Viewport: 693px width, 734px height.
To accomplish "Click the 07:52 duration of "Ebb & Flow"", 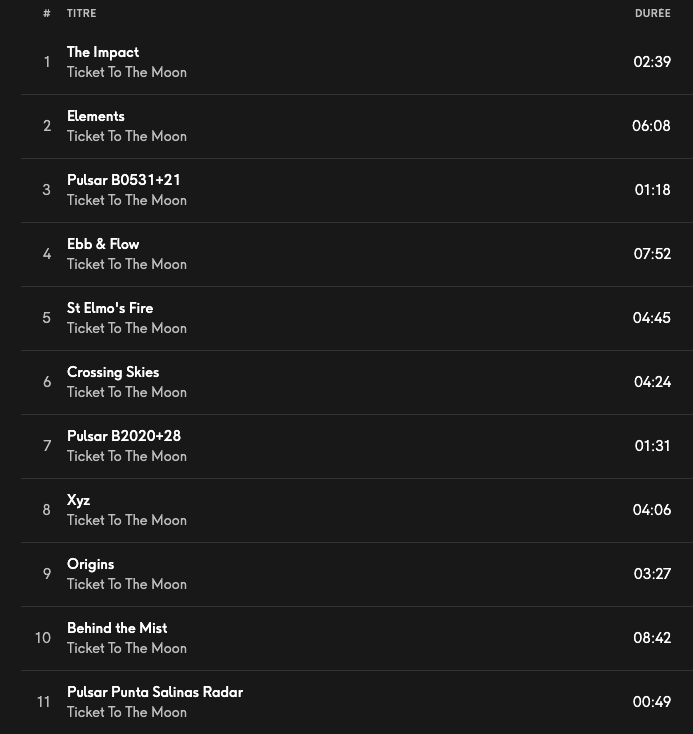I will pyautogui.click(x=652, y=254).
